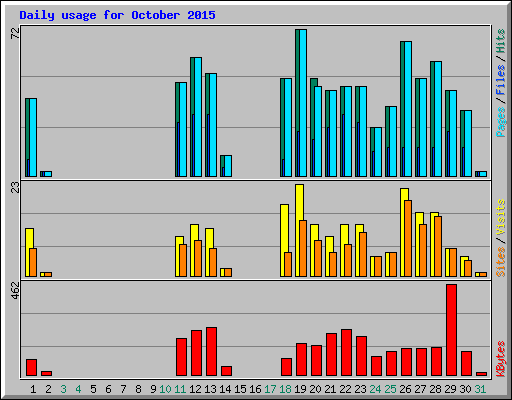
Task: Click the red KBytes bar for day 13
Action: 212,352
